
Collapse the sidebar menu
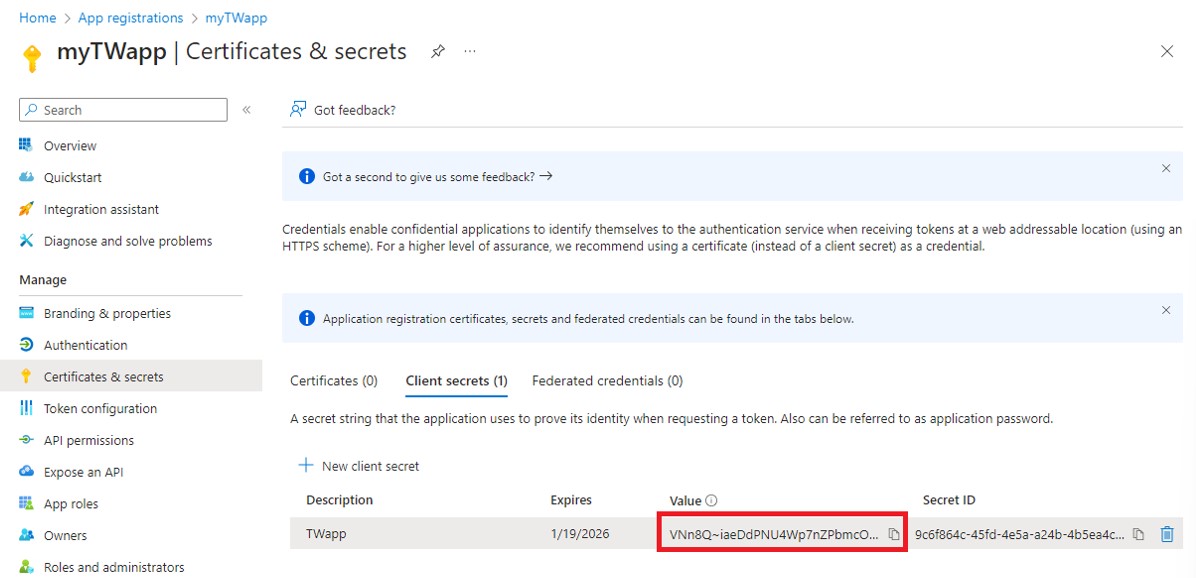click(x=246, y=110)
